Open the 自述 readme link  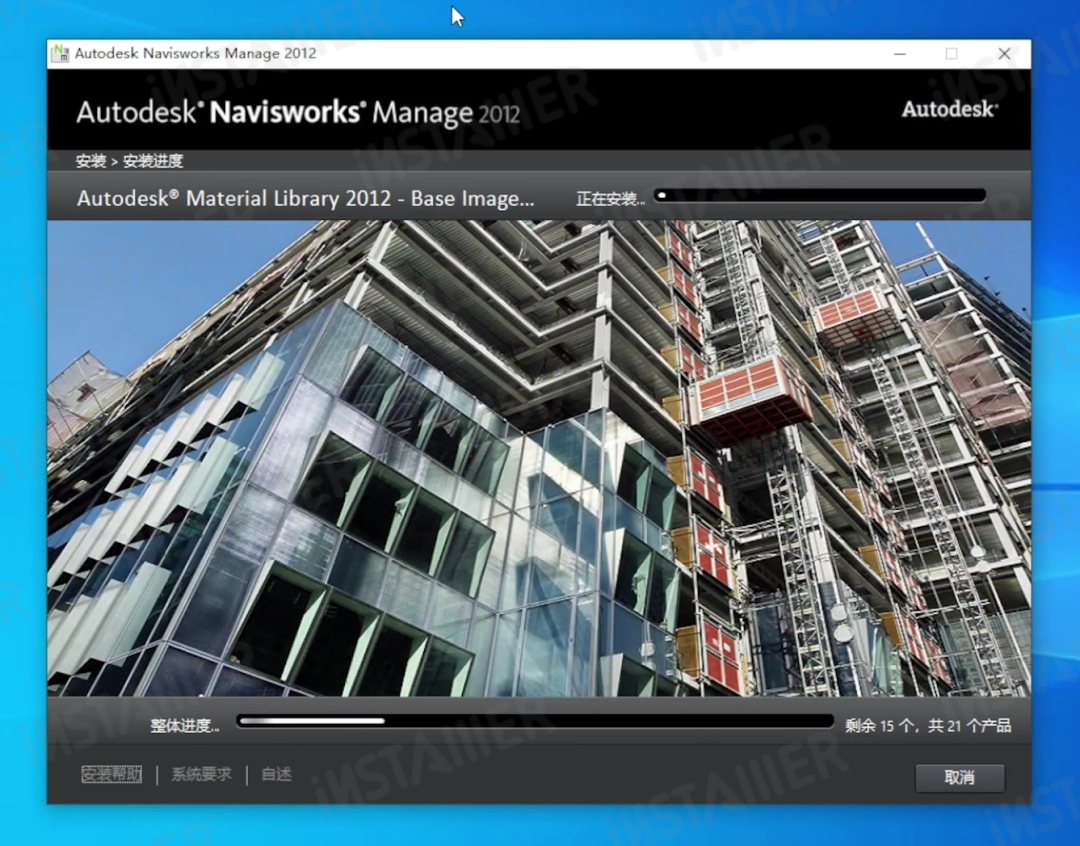pyautogui.click(x=276, y=774)
